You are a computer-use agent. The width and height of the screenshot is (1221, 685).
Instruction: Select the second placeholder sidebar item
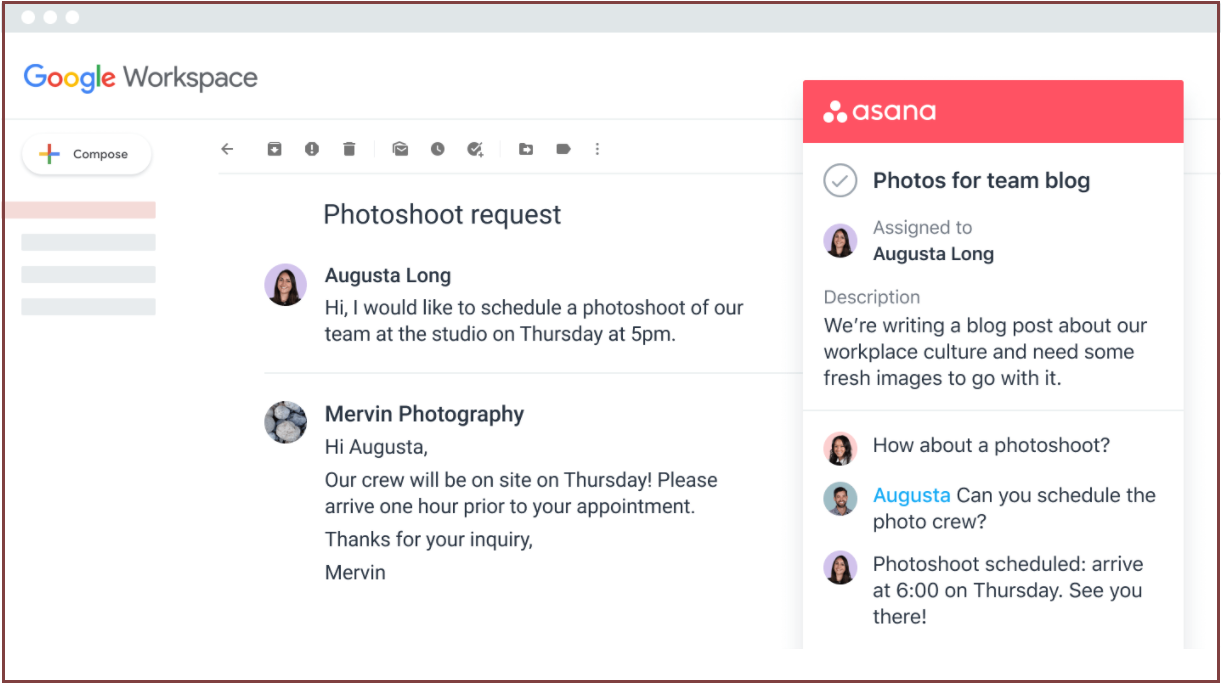pos(88,242)
